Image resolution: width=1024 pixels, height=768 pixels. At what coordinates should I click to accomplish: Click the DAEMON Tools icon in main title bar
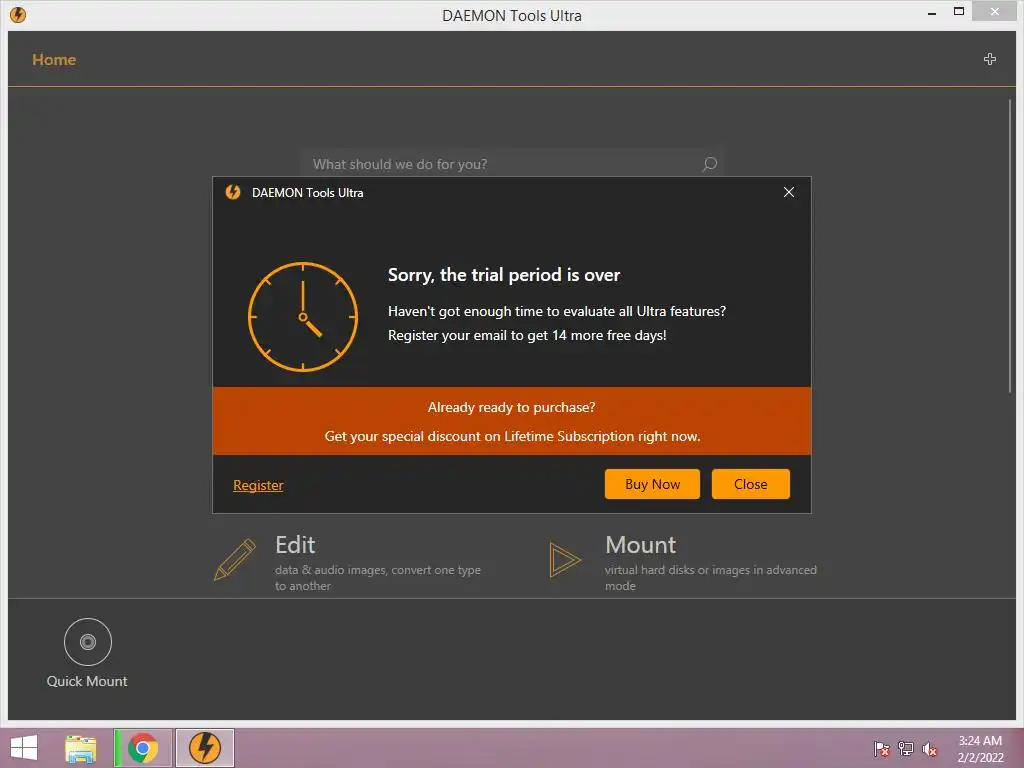tap(18, 14)
